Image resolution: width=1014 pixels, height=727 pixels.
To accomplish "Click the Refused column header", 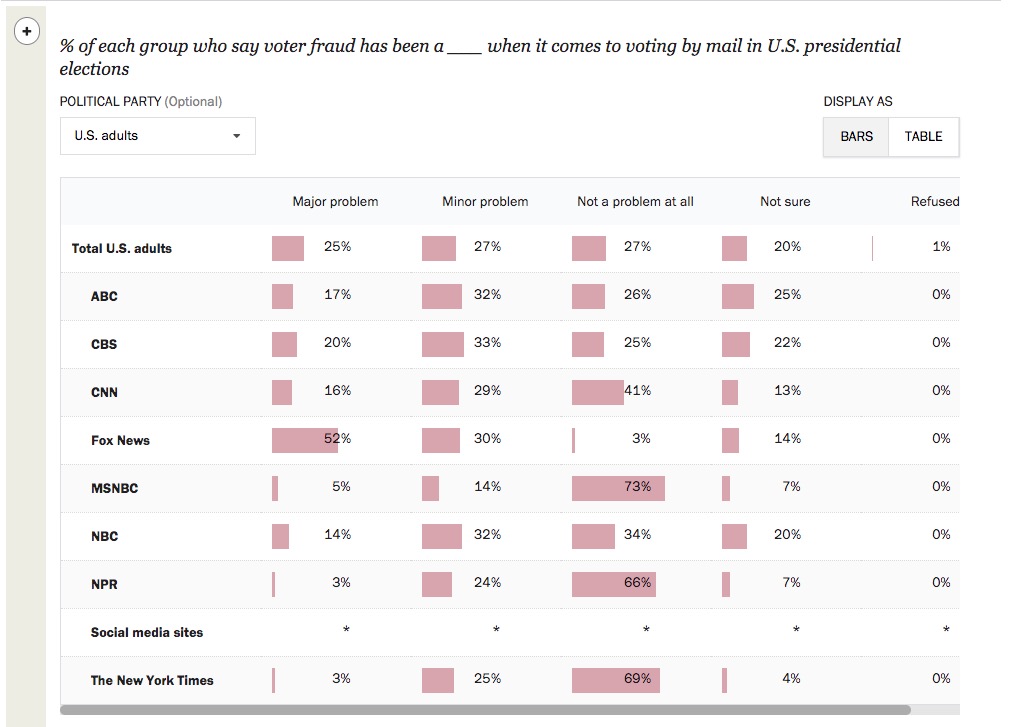I will (x=934, y=202).
